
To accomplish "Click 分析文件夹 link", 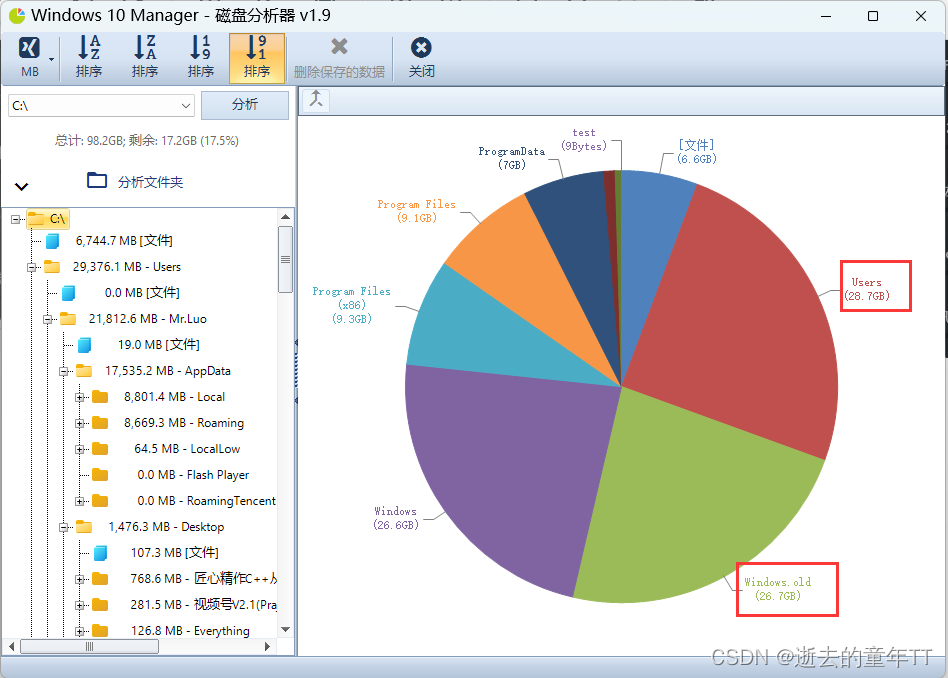I will click(x=150, y=182).
